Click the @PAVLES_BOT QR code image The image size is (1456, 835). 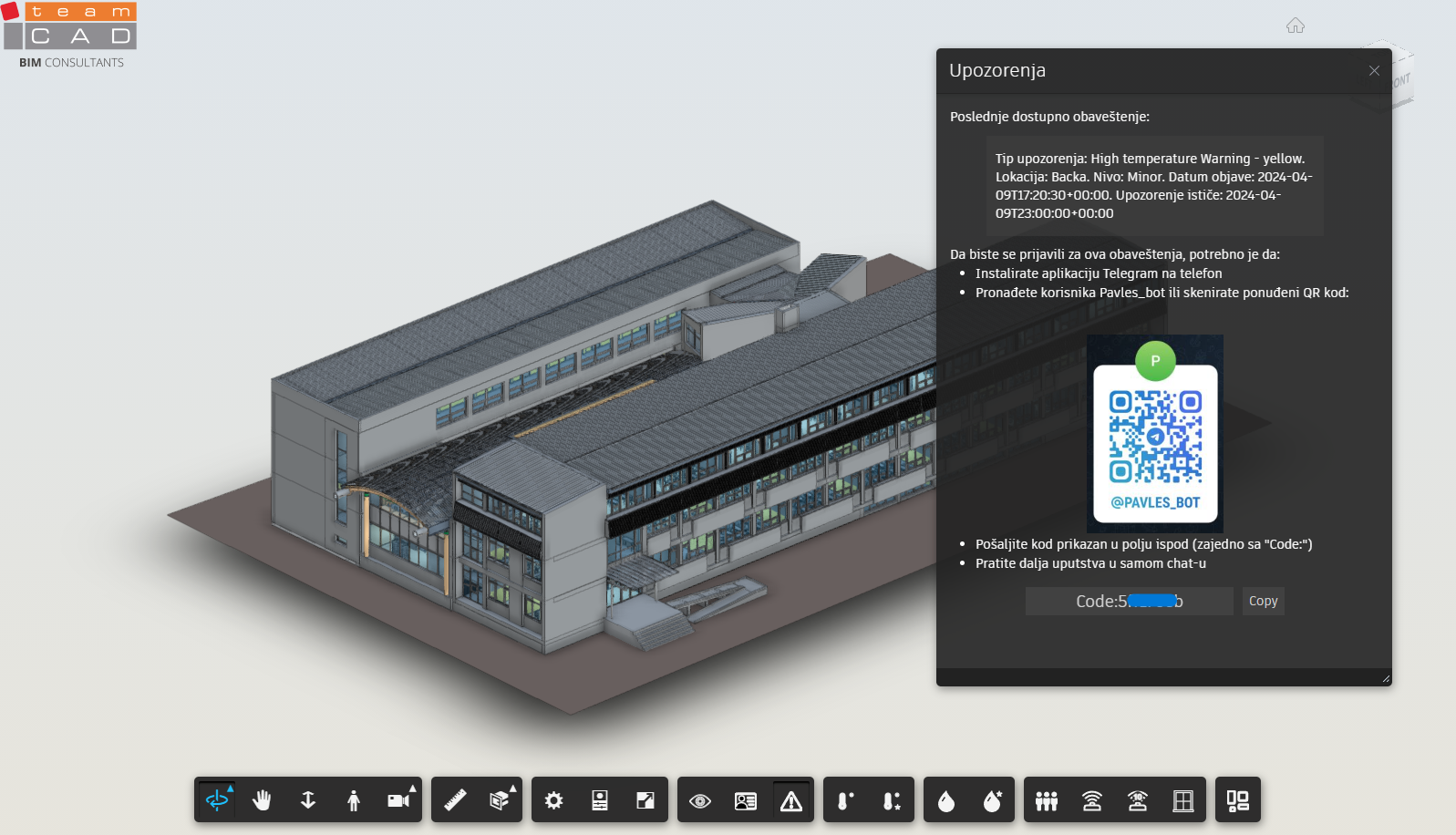pos(1155,433)
